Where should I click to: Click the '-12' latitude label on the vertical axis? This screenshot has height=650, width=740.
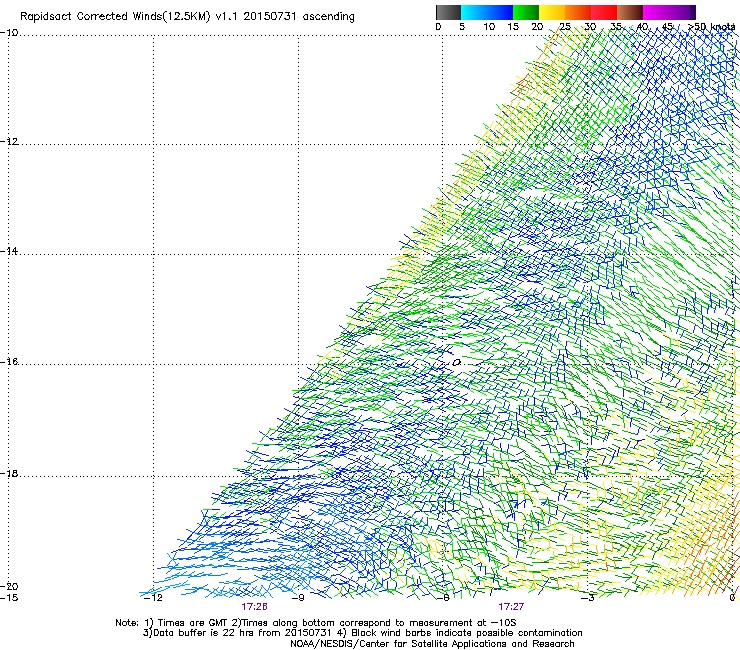coord(9,142)
